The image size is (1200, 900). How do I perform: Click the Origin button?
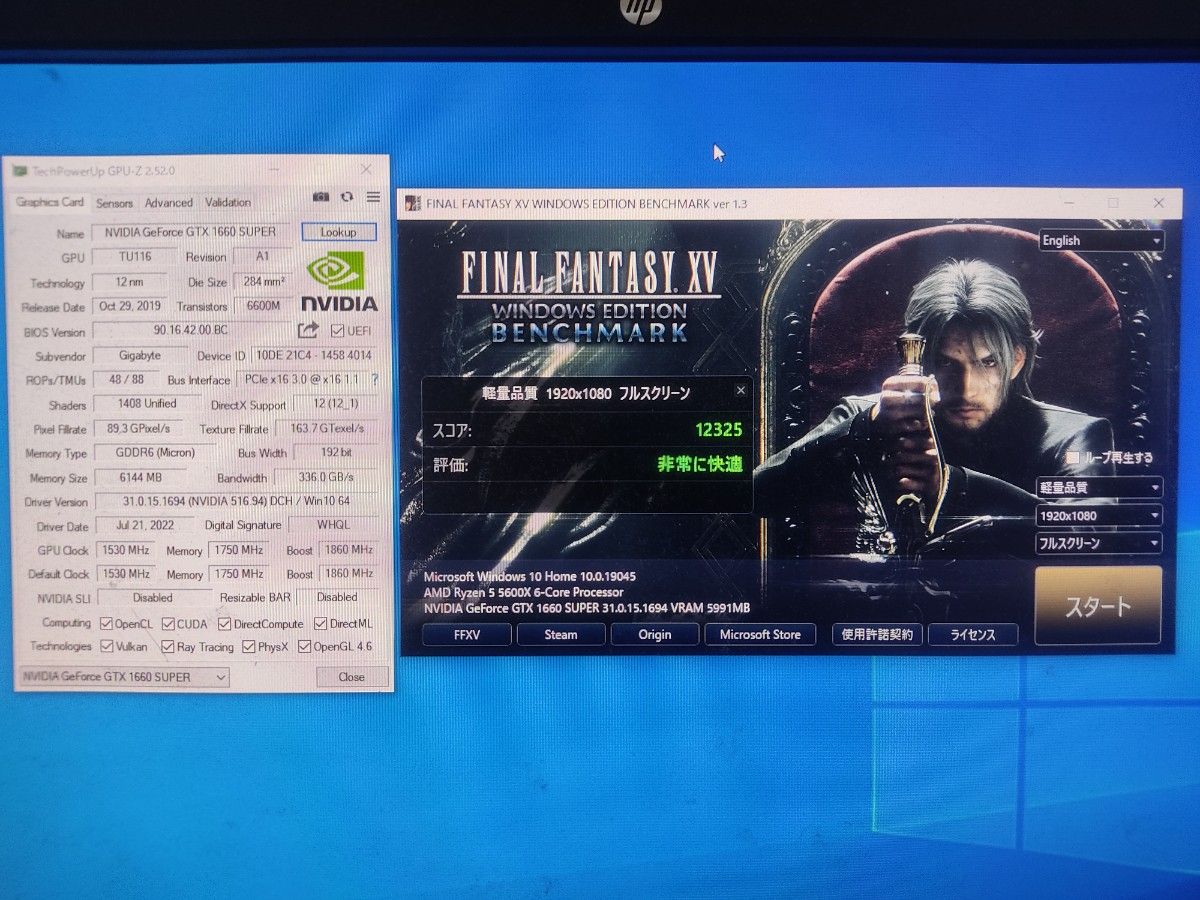[x=655, y=635]
